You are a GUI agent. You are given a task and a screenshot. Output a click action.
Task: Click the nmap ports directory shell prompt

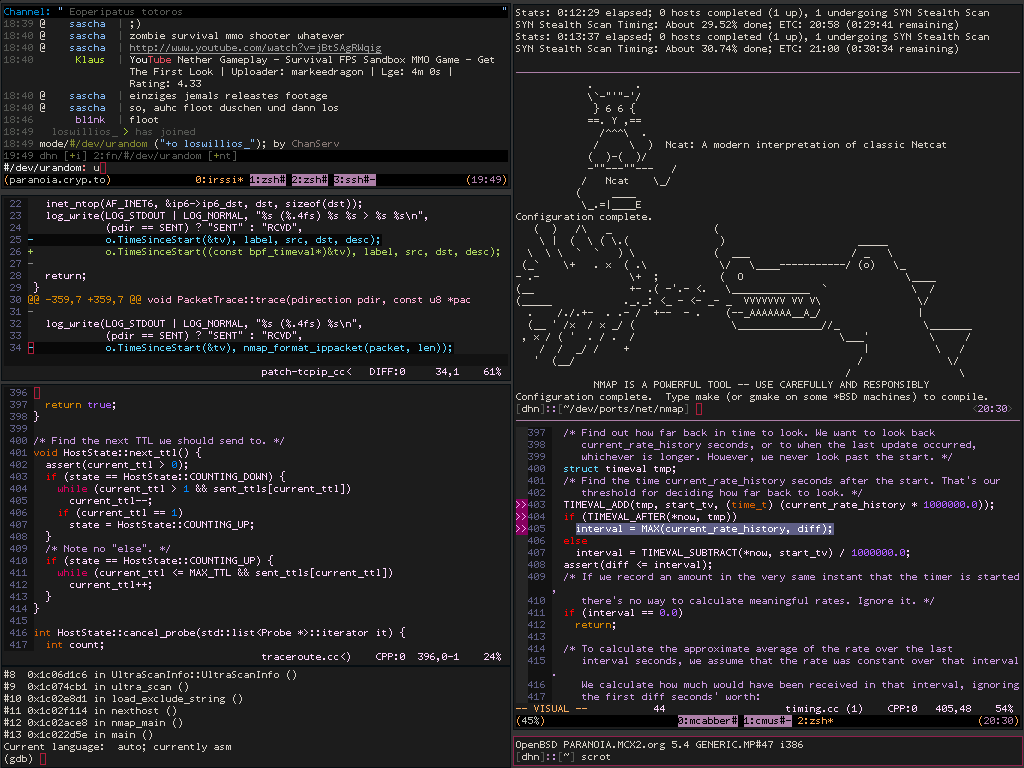609,409
